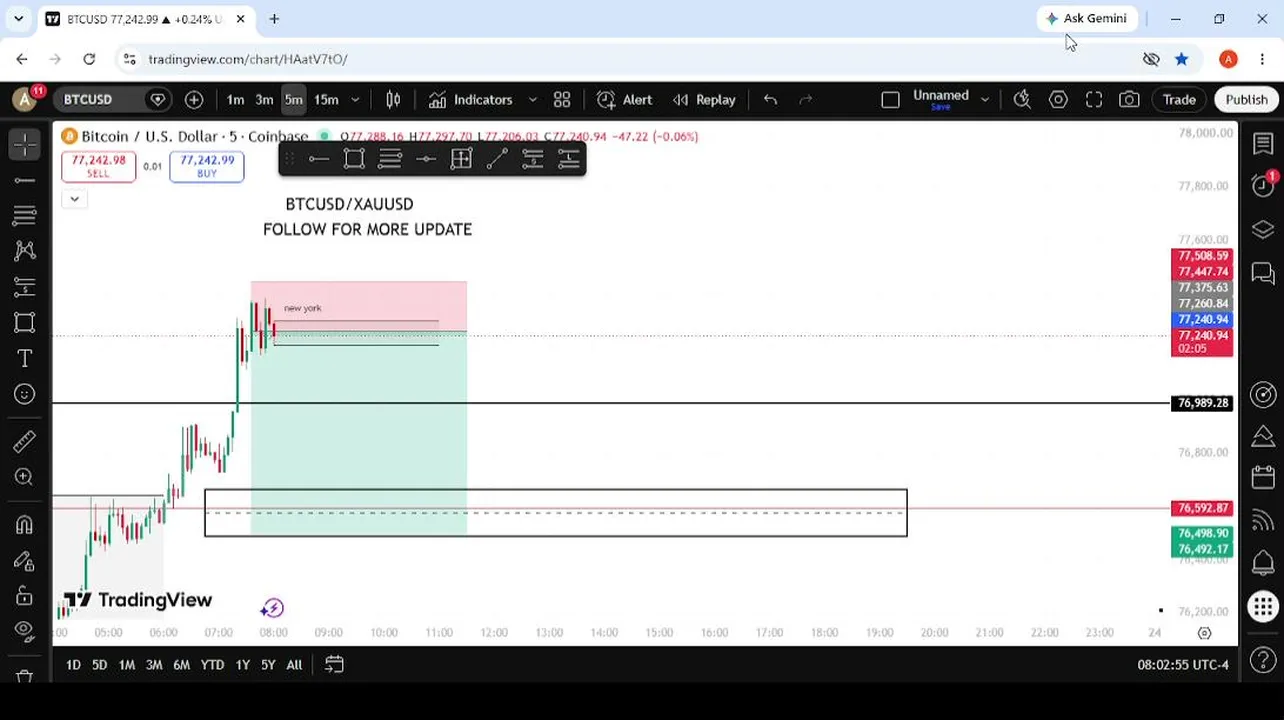Enter fullscreen mode
Viewport: 1284px width, 720px height.
(x=1094, y=99)
